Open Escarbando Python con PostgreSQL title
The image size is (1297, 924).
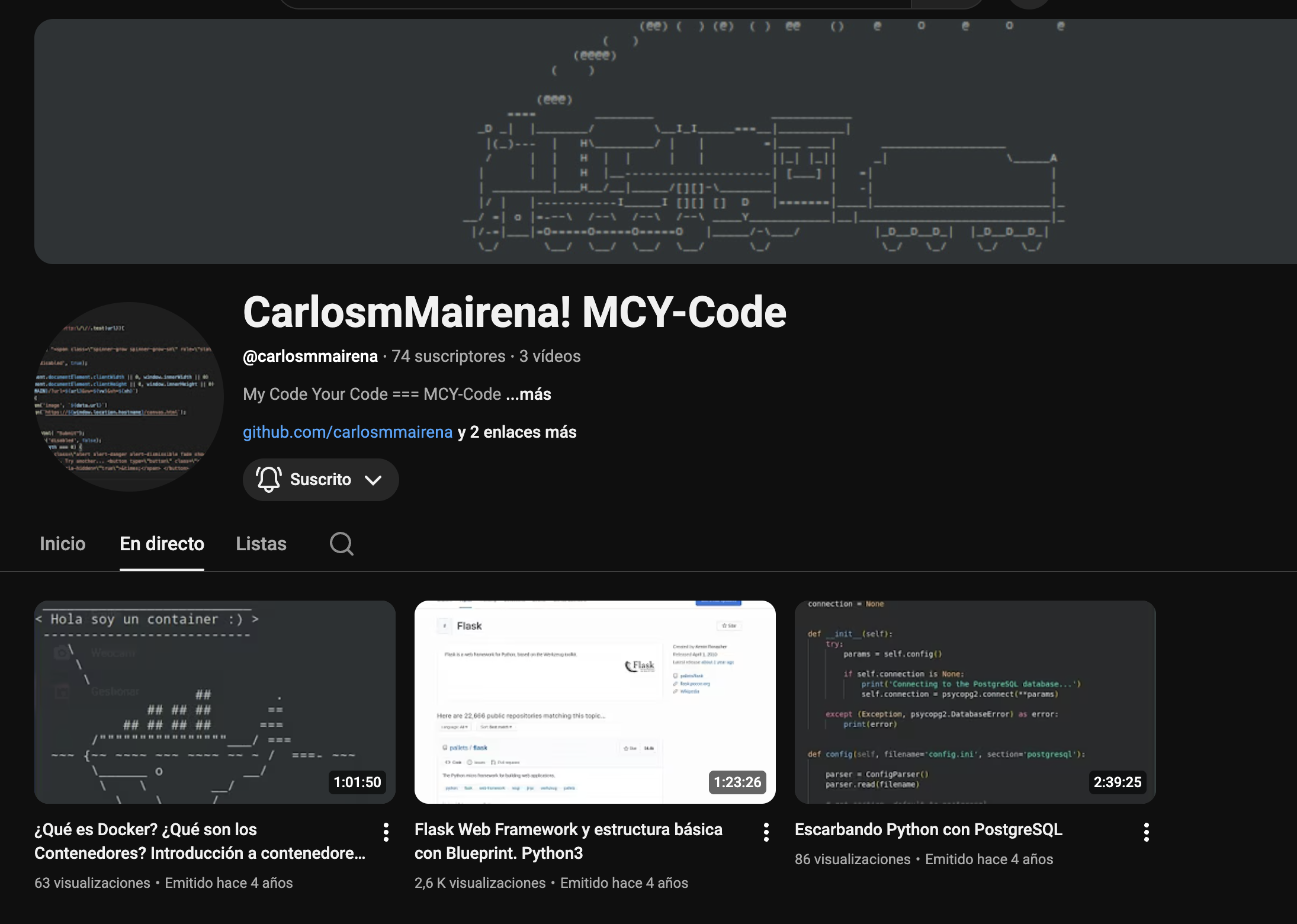tap(928, 829)
